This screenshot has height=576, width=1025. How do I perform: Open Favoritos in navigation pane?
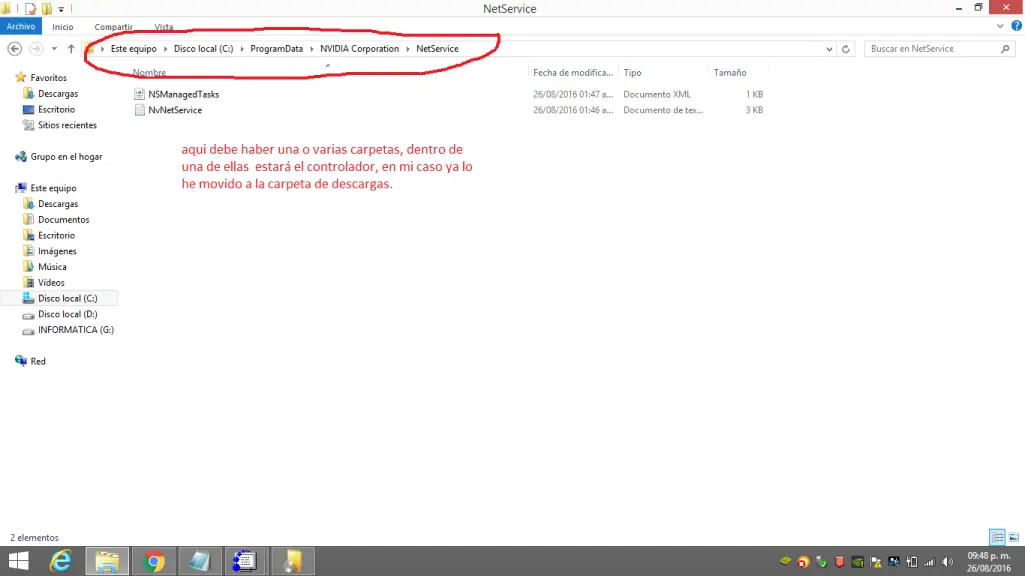(x=48, y=78)
